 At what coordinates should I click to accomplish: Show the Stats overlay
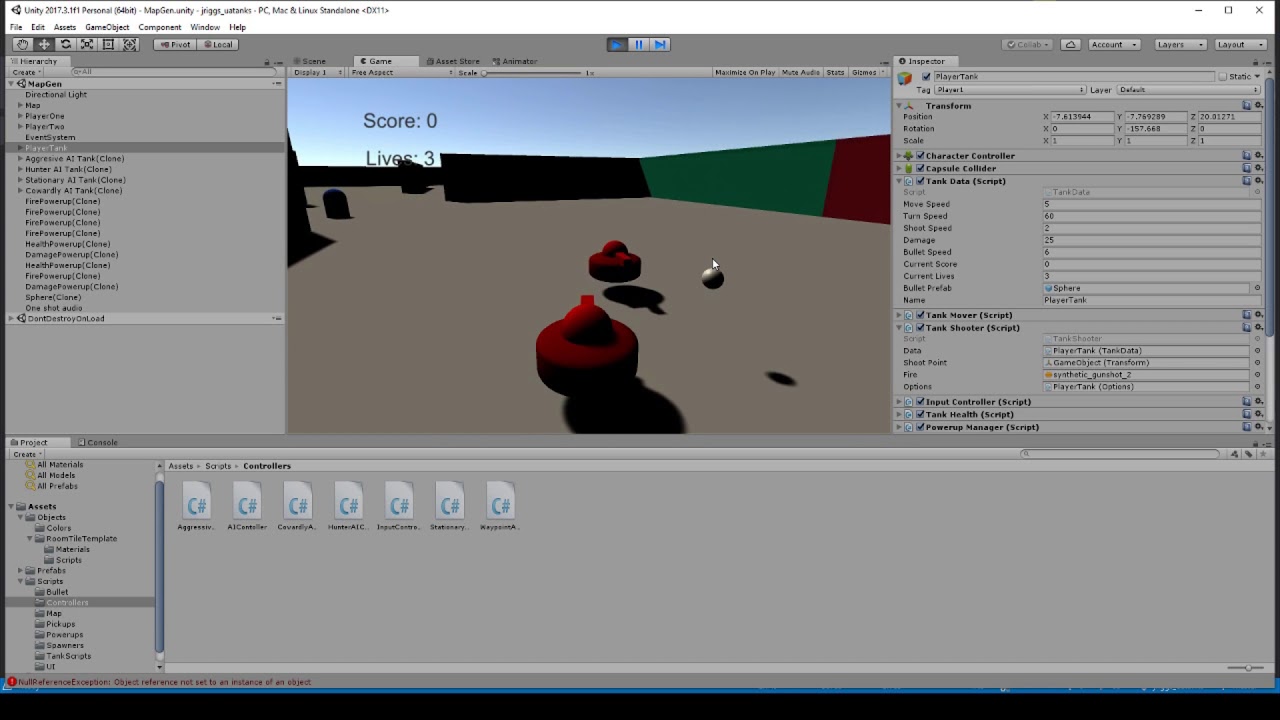click(x=835, y=73)
